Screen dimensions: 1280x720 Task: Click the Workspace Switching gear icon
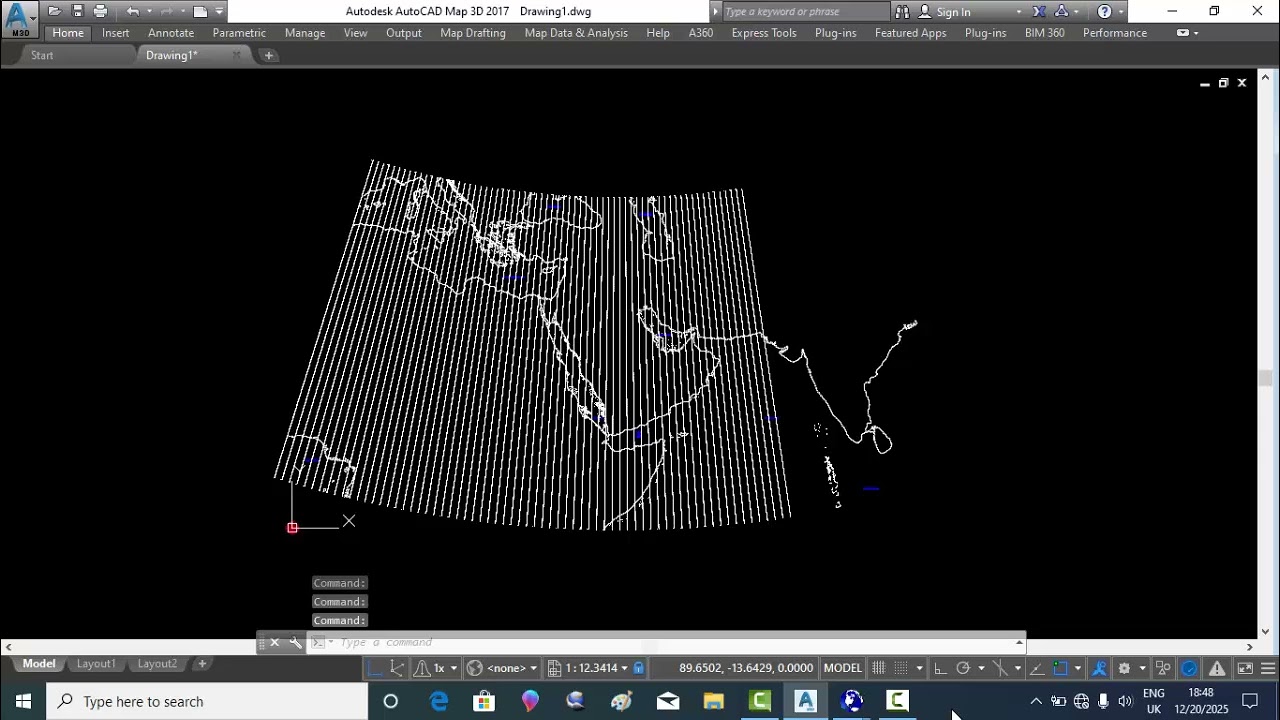[1124, 668]
